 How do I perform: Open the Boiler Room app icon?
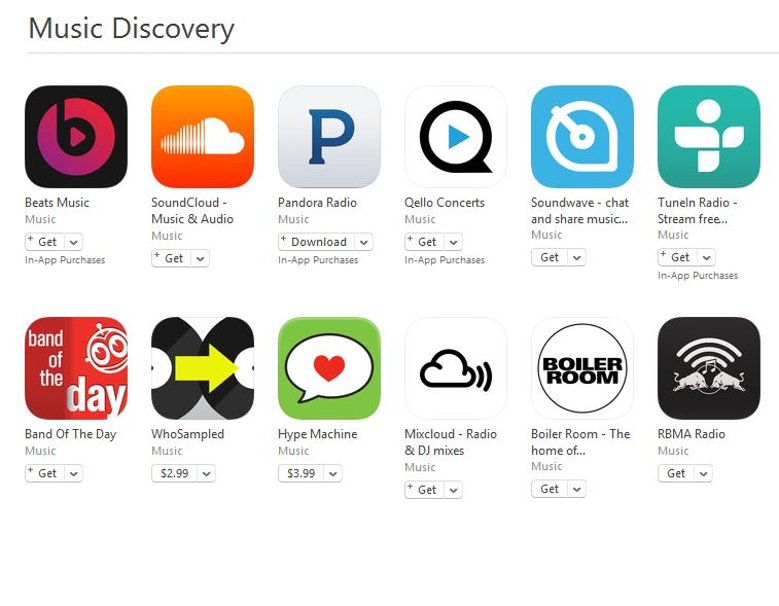pyautogui.click(x=582, y=368)
